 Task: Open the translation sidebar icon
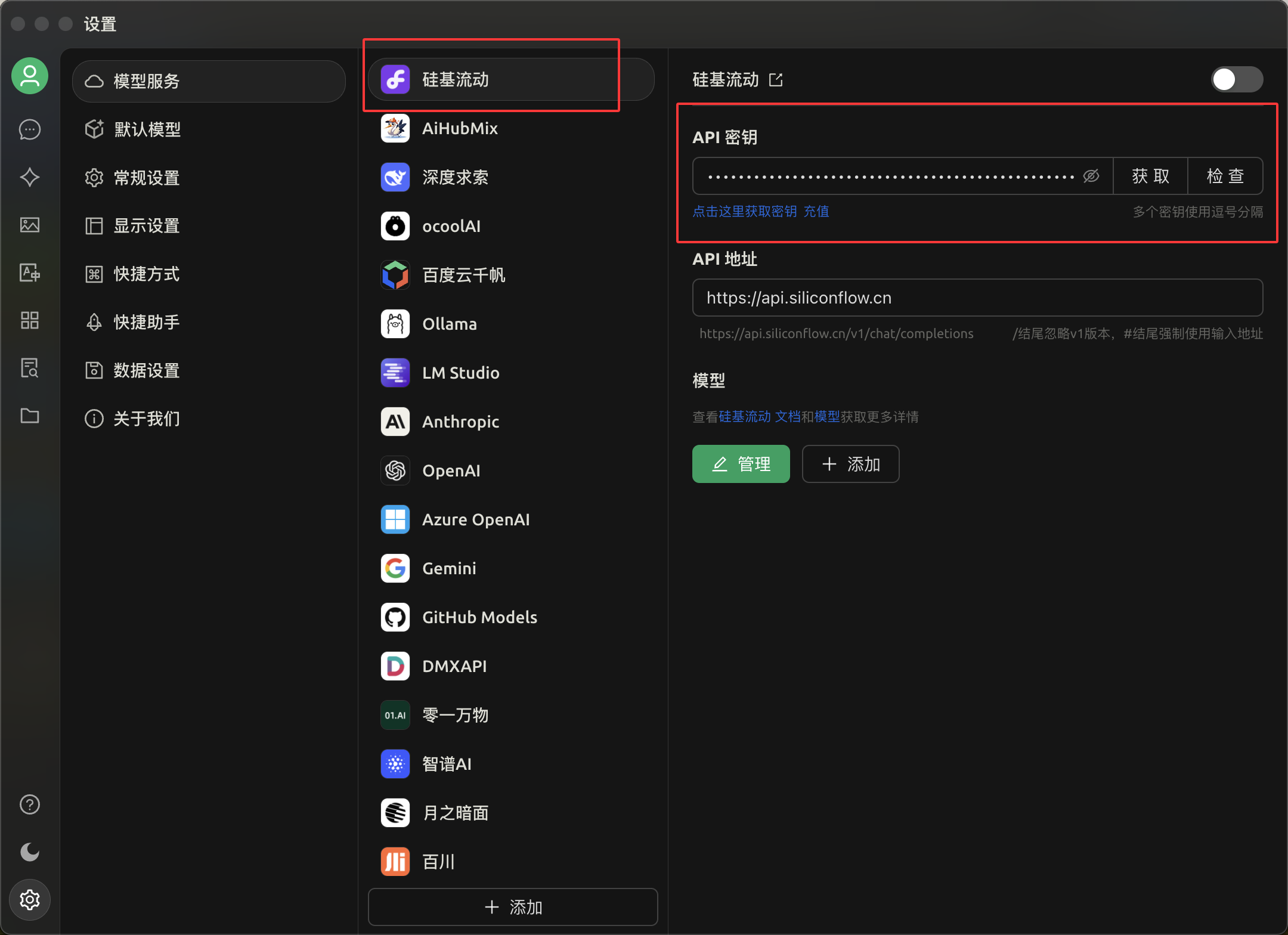[x=30, y=273]
